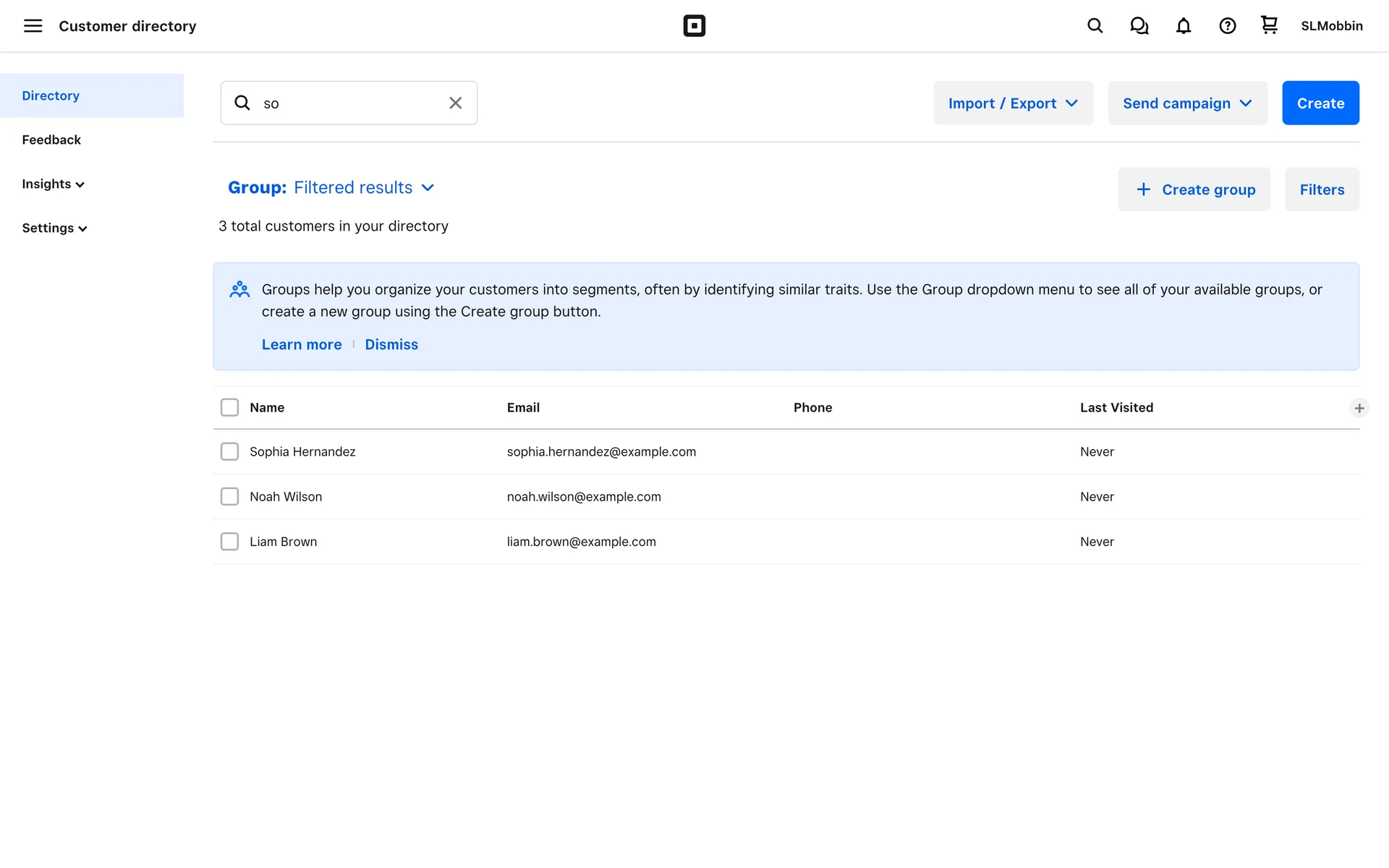
Task: Select the Noah Wilson row checkbox
Action: (x=229, y=496)
